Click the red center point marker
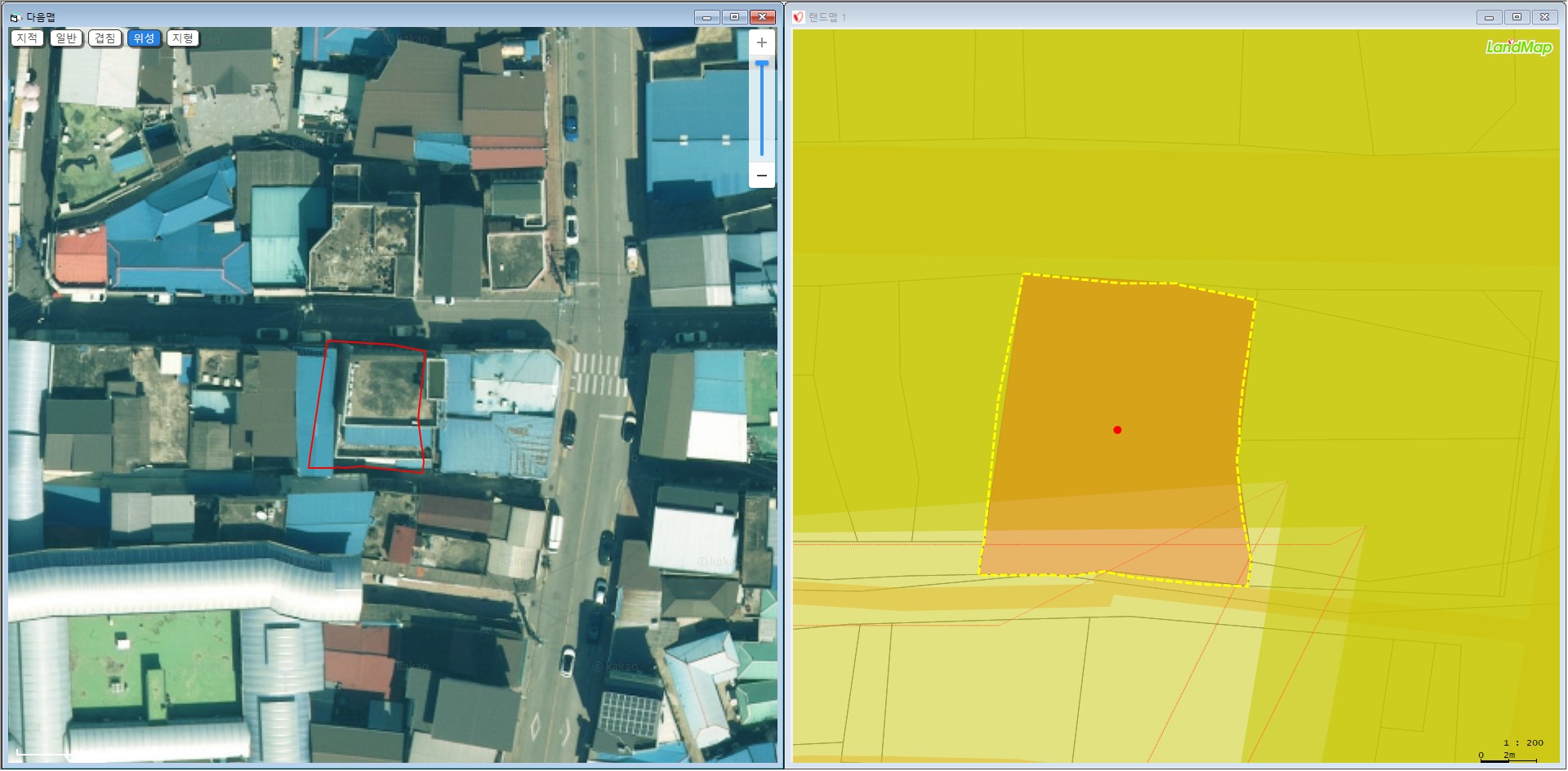This screenshot has height=771, width=1568. pos(1117,430)
